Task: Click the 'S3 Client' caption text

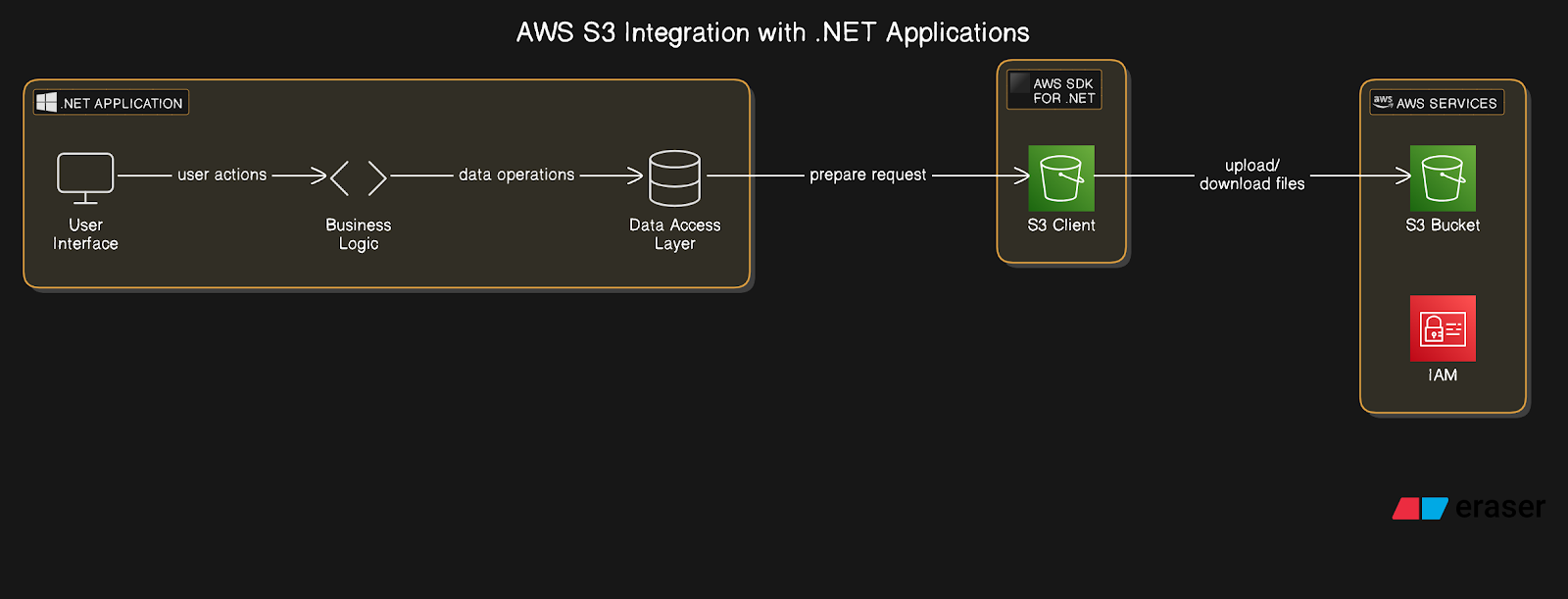Action: point(1061,225)
